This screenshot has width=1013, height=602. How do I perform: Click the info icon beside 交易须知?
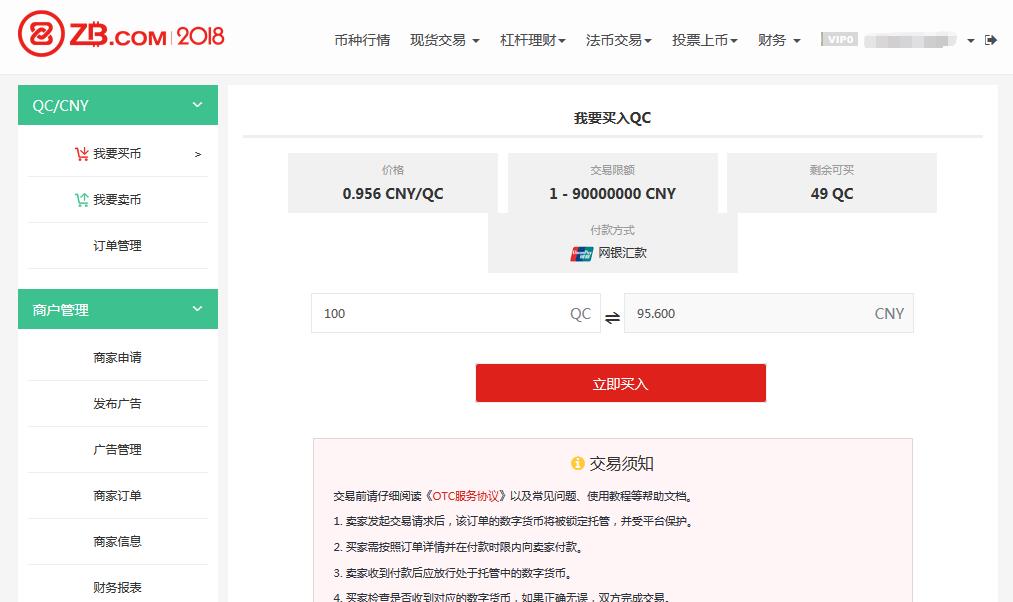point(578,463)
